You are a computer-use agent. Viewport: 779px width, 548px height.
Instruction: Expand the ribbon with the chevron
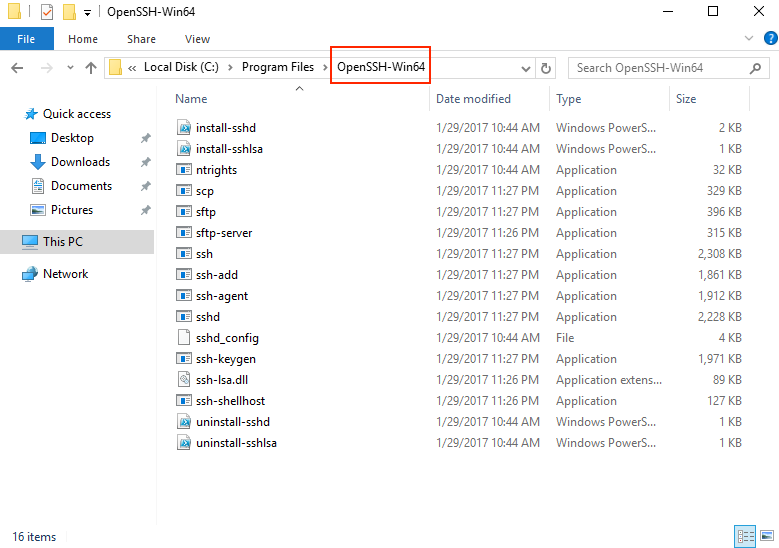pyautogui.click(x=750, y=39)
